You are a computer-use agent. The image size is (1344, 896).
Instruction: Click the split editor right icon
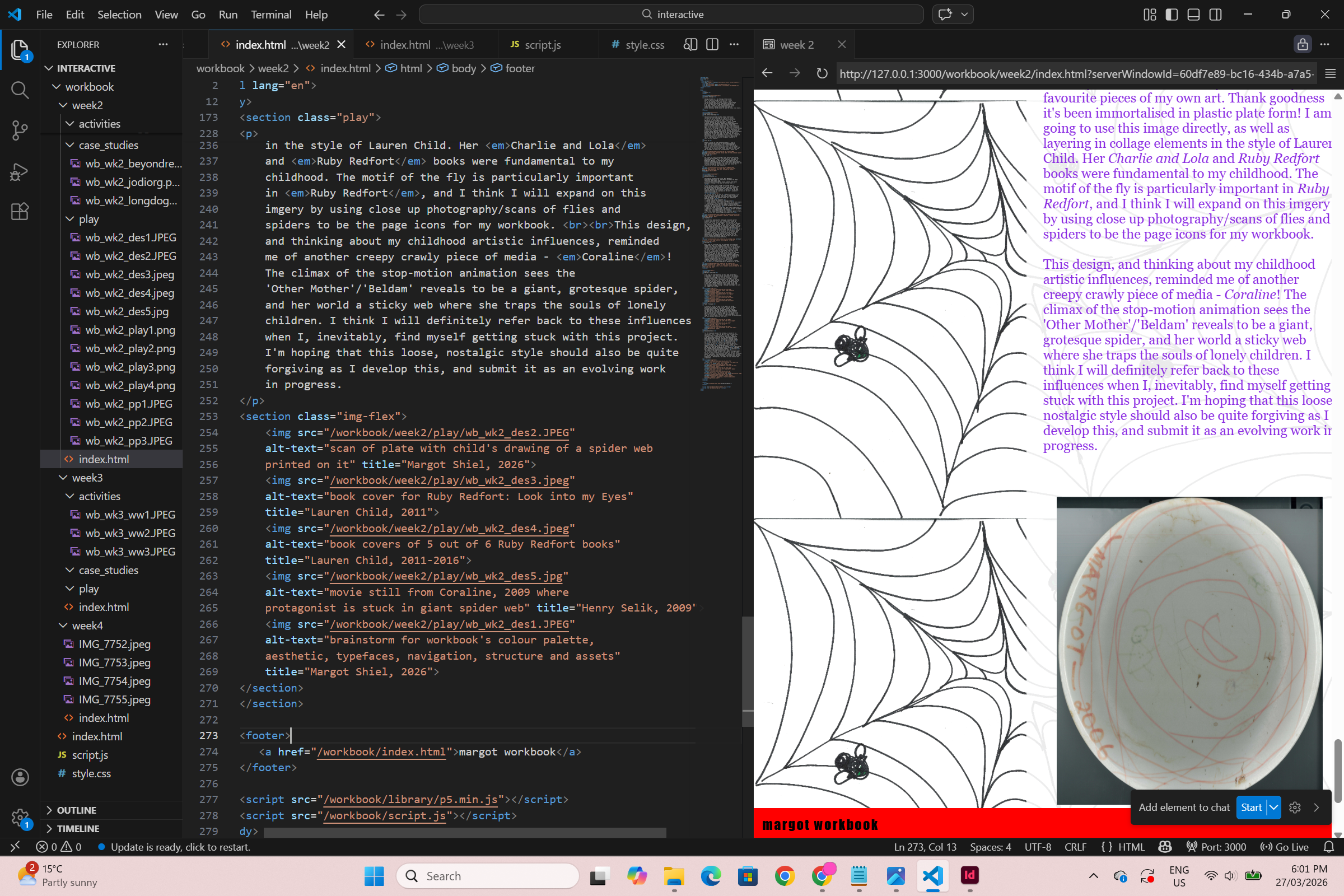[712, 45]
